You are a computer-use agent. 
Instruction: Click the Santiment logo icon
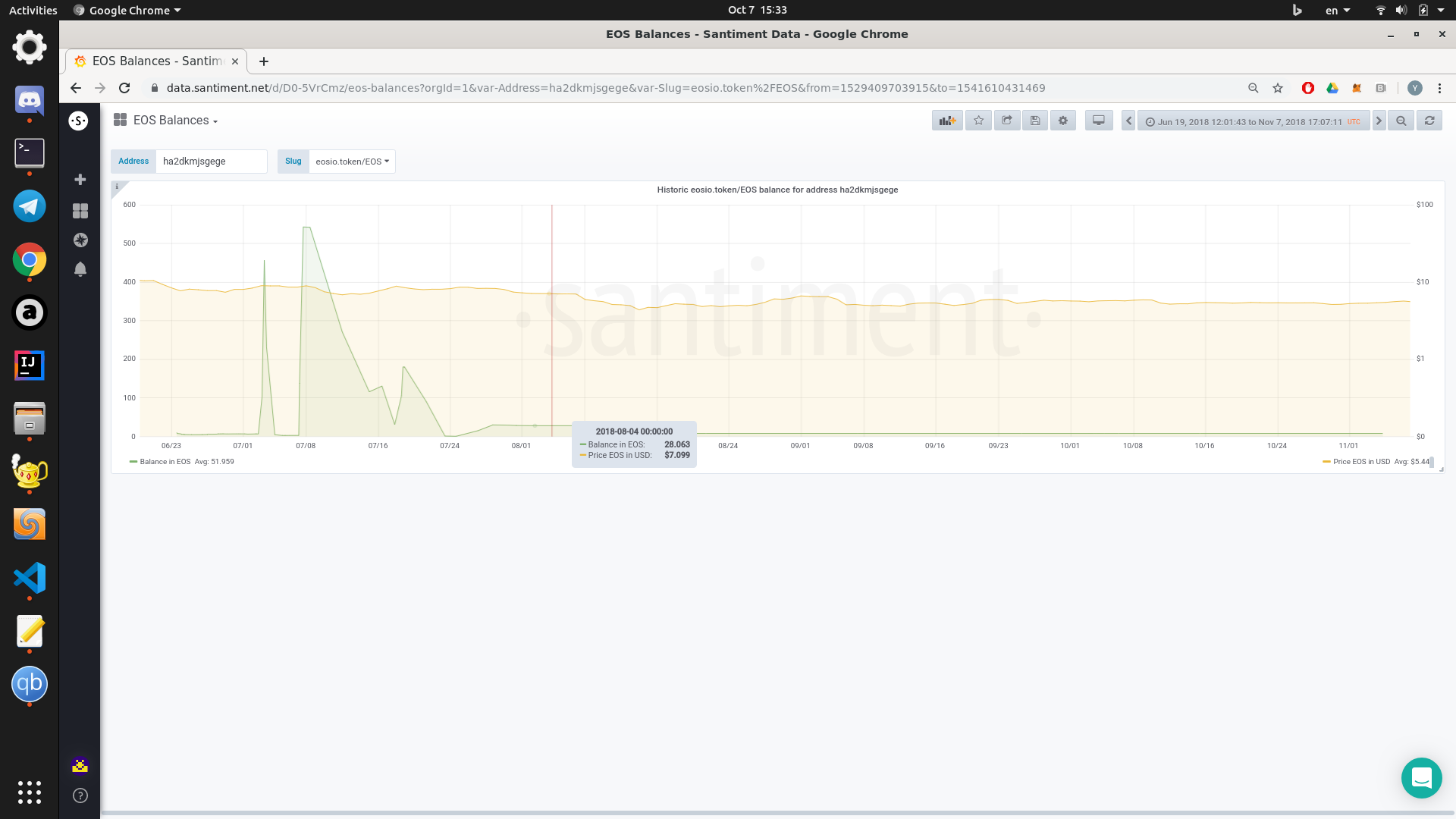[x=79, y=120]
